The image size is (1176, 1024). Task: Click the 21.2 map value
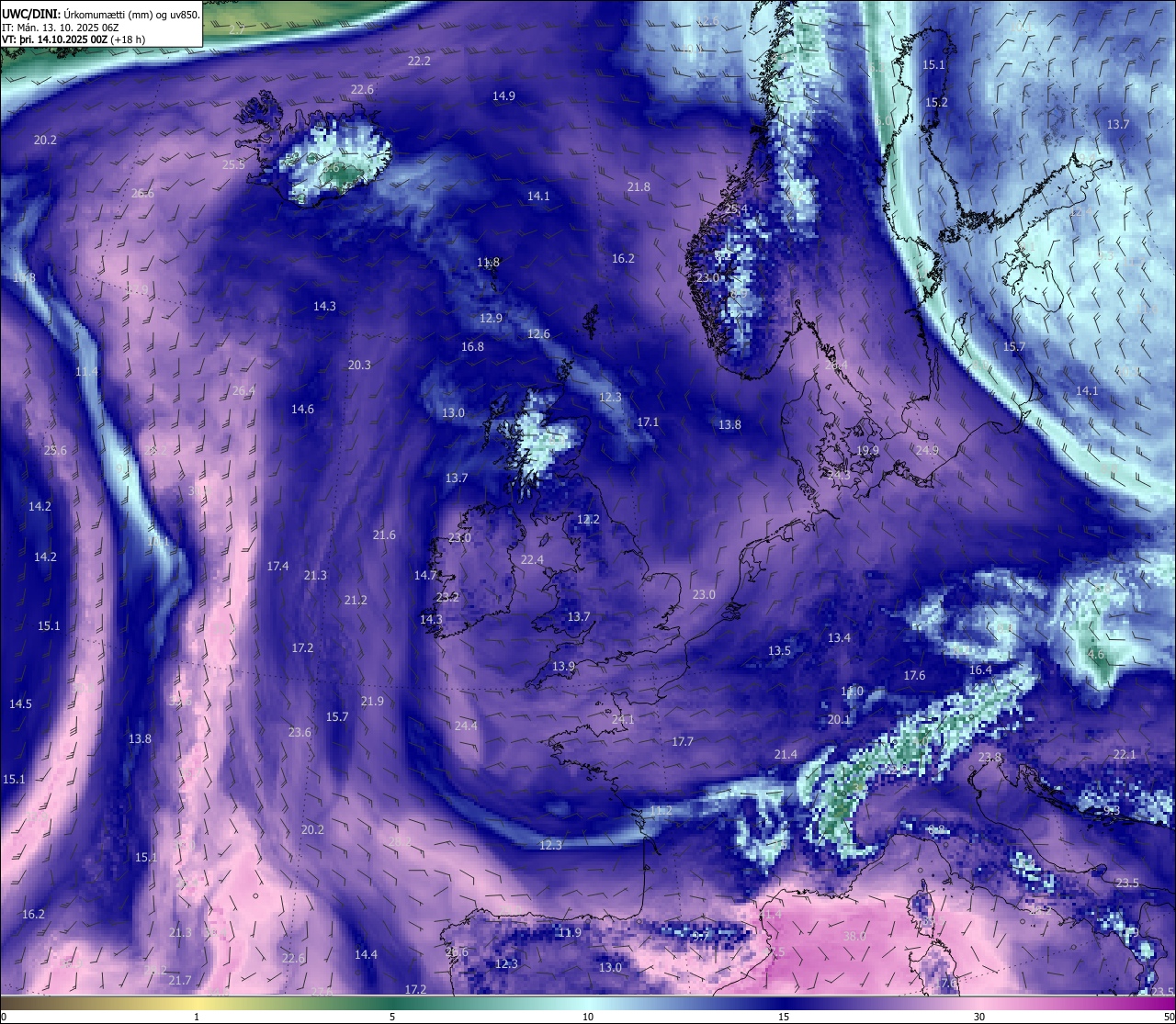click(x=356, y=601)
